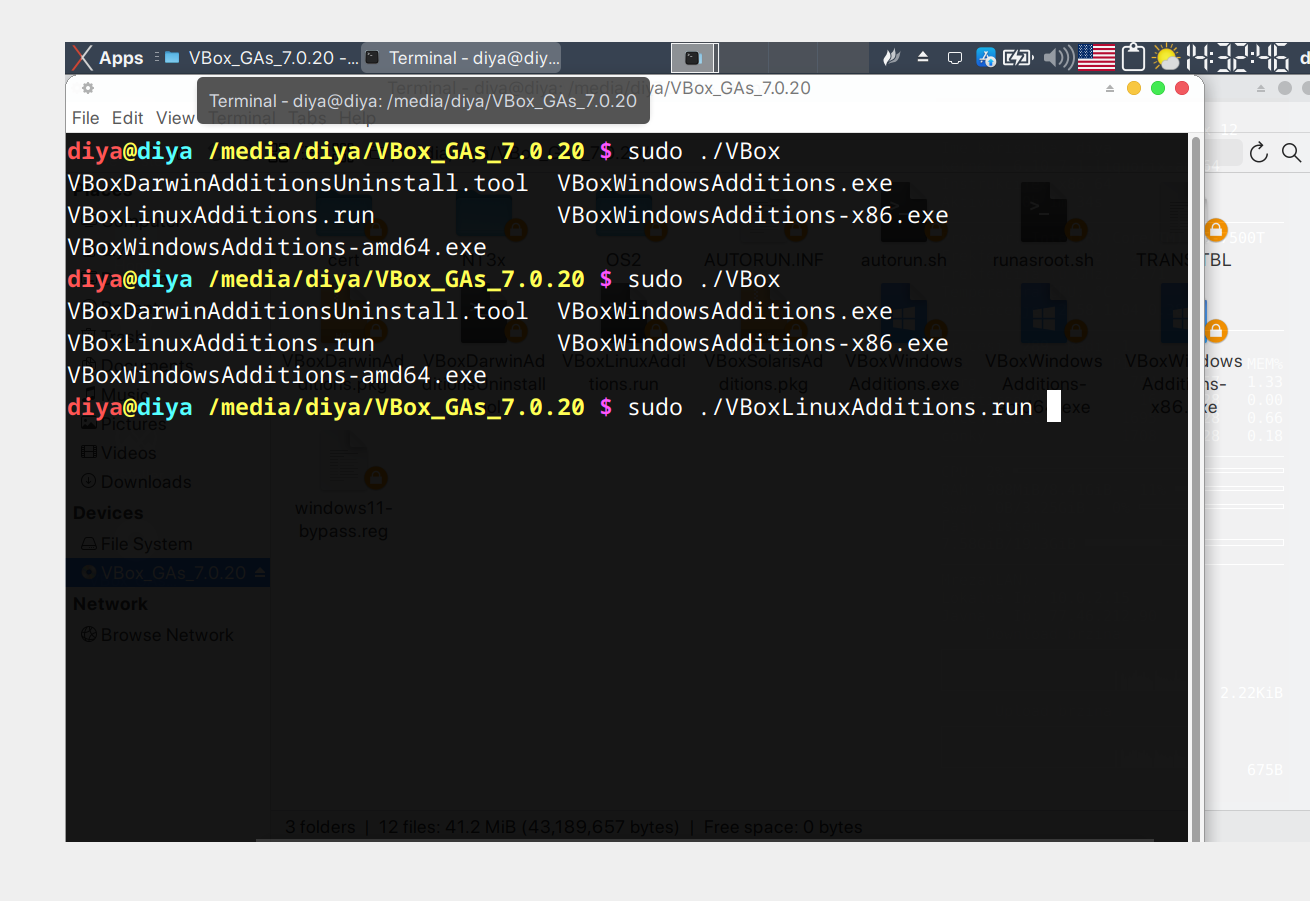This screenshot has width=1310, height=901.
Task: Click the small terminal icon in the panel
Action: click(x=695, y=58)
